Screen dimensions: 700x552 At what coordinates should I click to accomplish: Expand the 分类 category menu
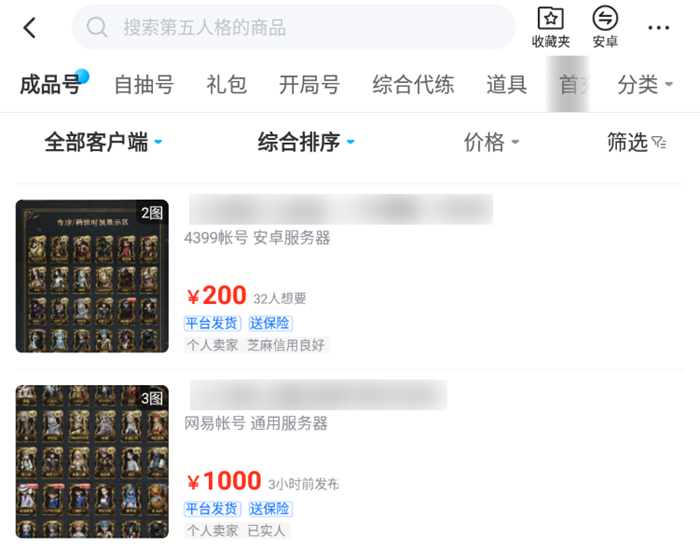(645, 84)
